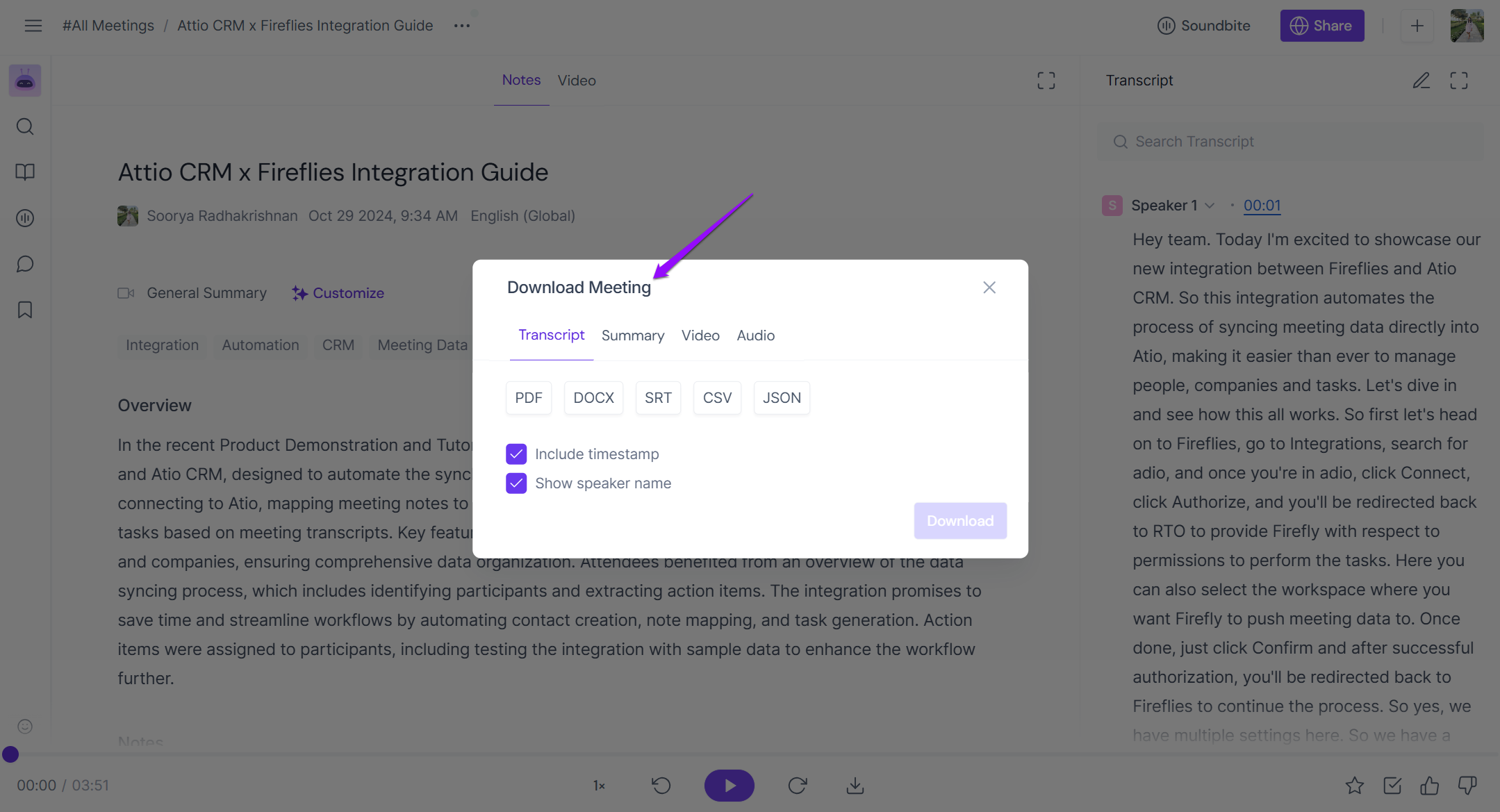The height and width of the screenshot is (812, 1500).
Task: Click the Share icon button
Action: pos(1321,25)
